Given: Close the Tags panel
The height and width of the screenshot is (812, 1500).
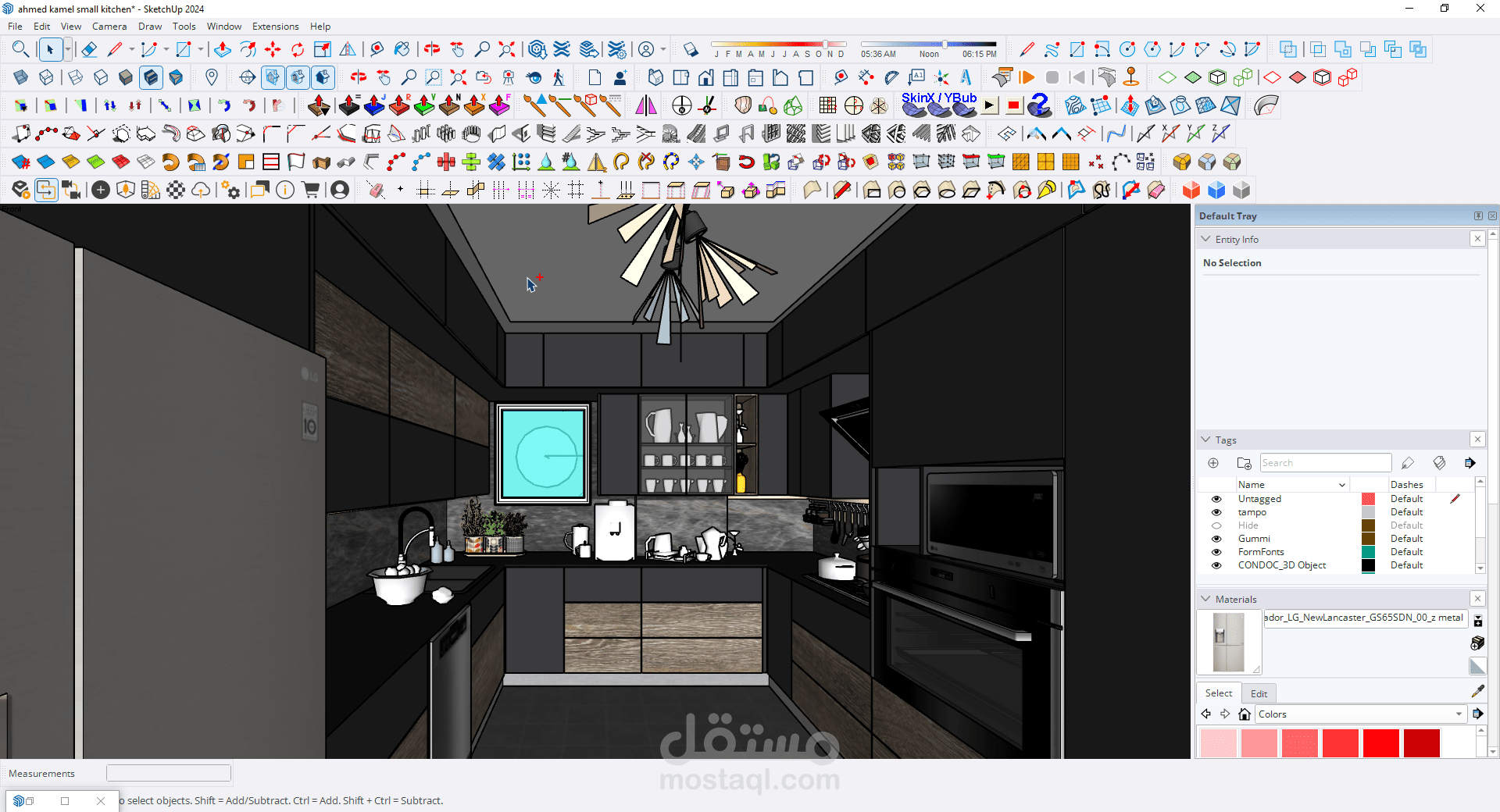Looking at the screenshot, I should pos(1477,440).
